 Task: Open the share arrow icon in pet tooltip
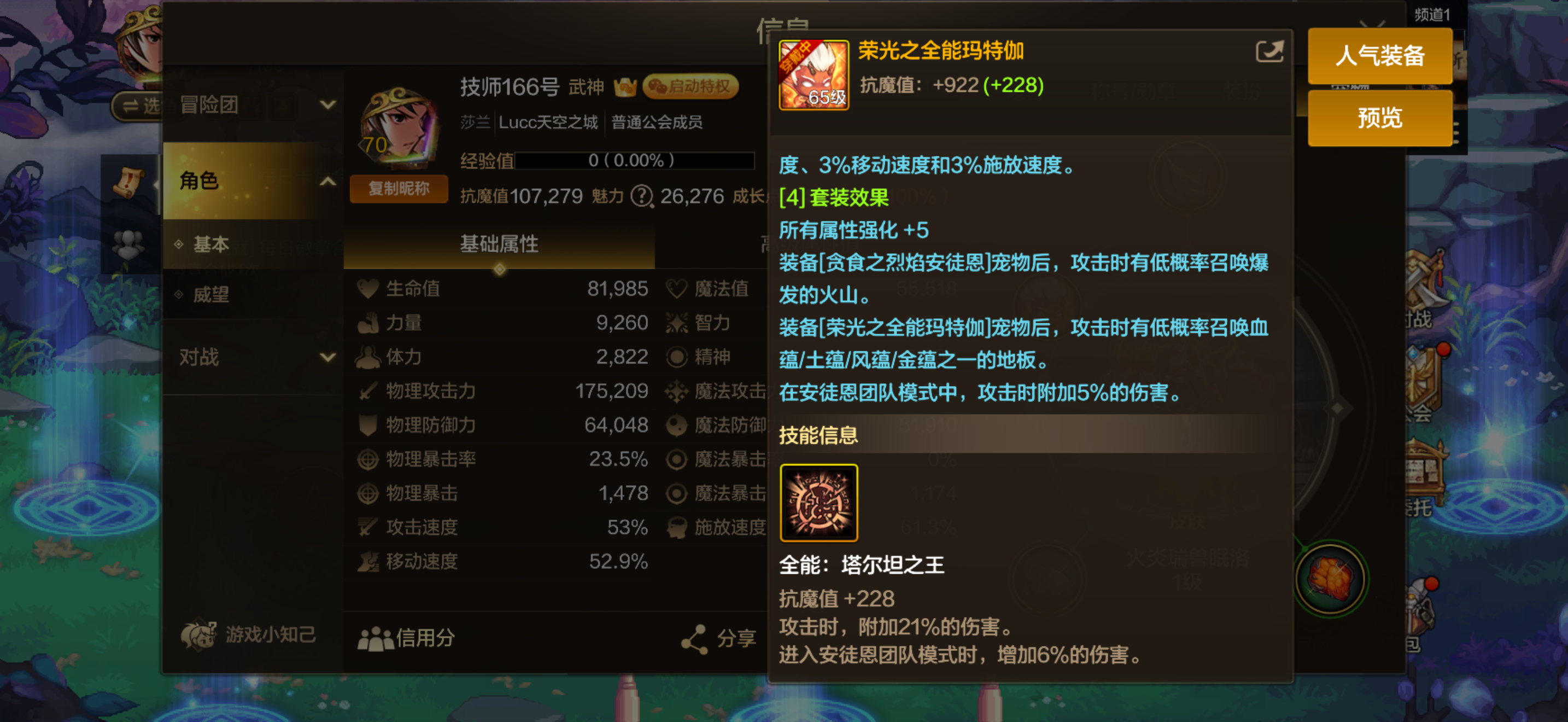tap(1269, 51)
